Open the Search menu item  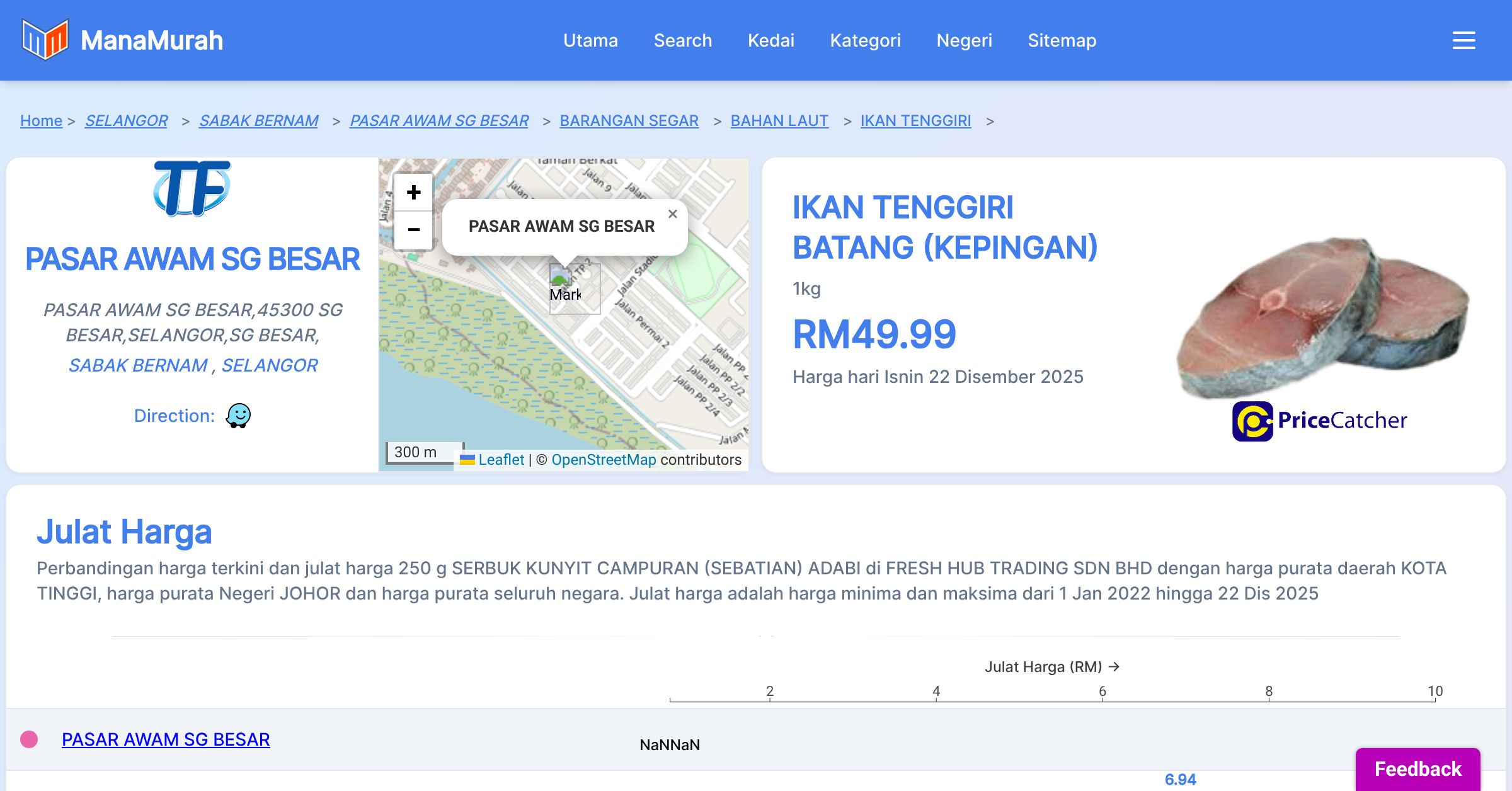[682, 40]
